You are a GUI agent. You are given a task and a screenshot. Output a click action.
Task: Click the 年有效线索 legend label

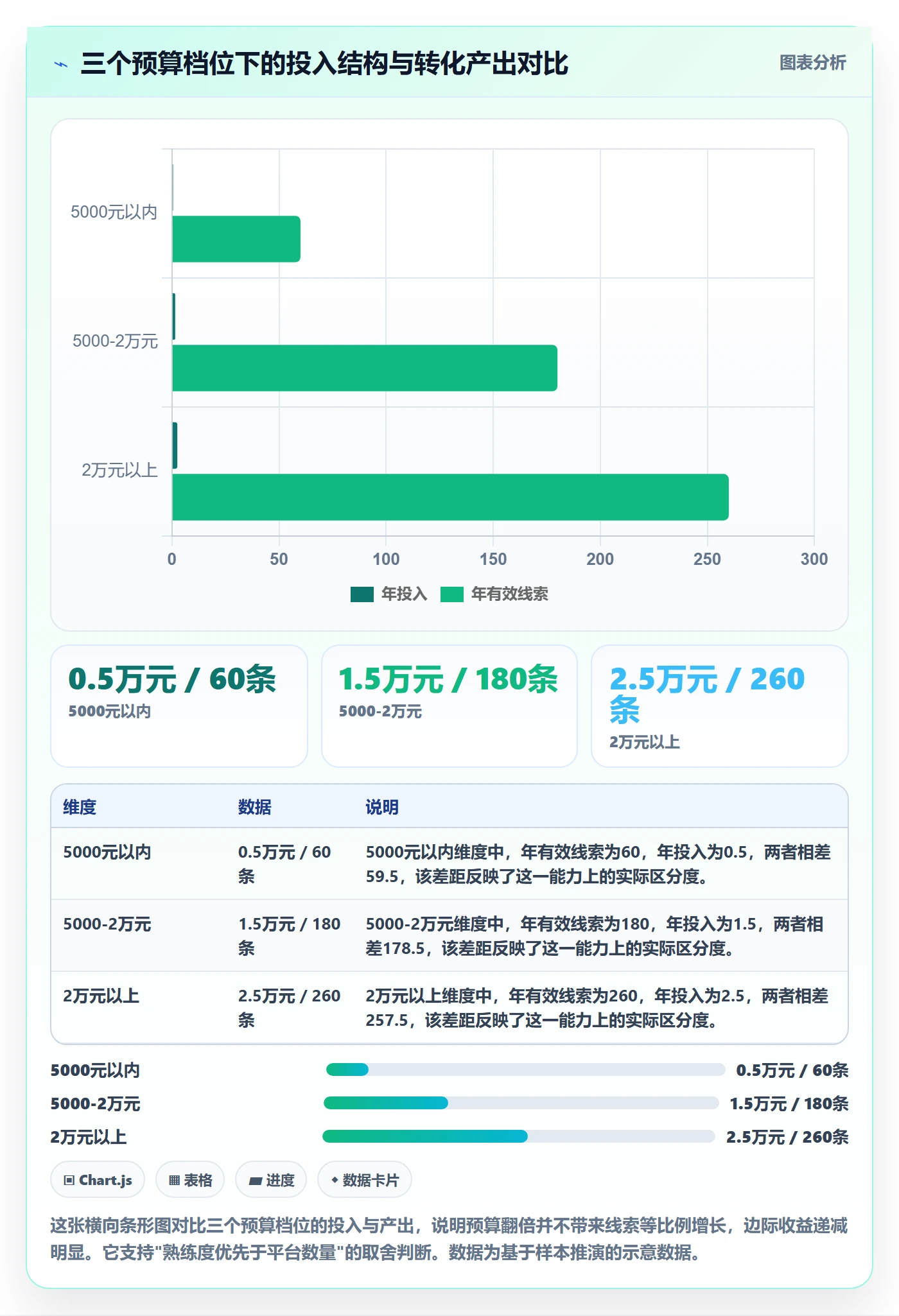(509, 594)
